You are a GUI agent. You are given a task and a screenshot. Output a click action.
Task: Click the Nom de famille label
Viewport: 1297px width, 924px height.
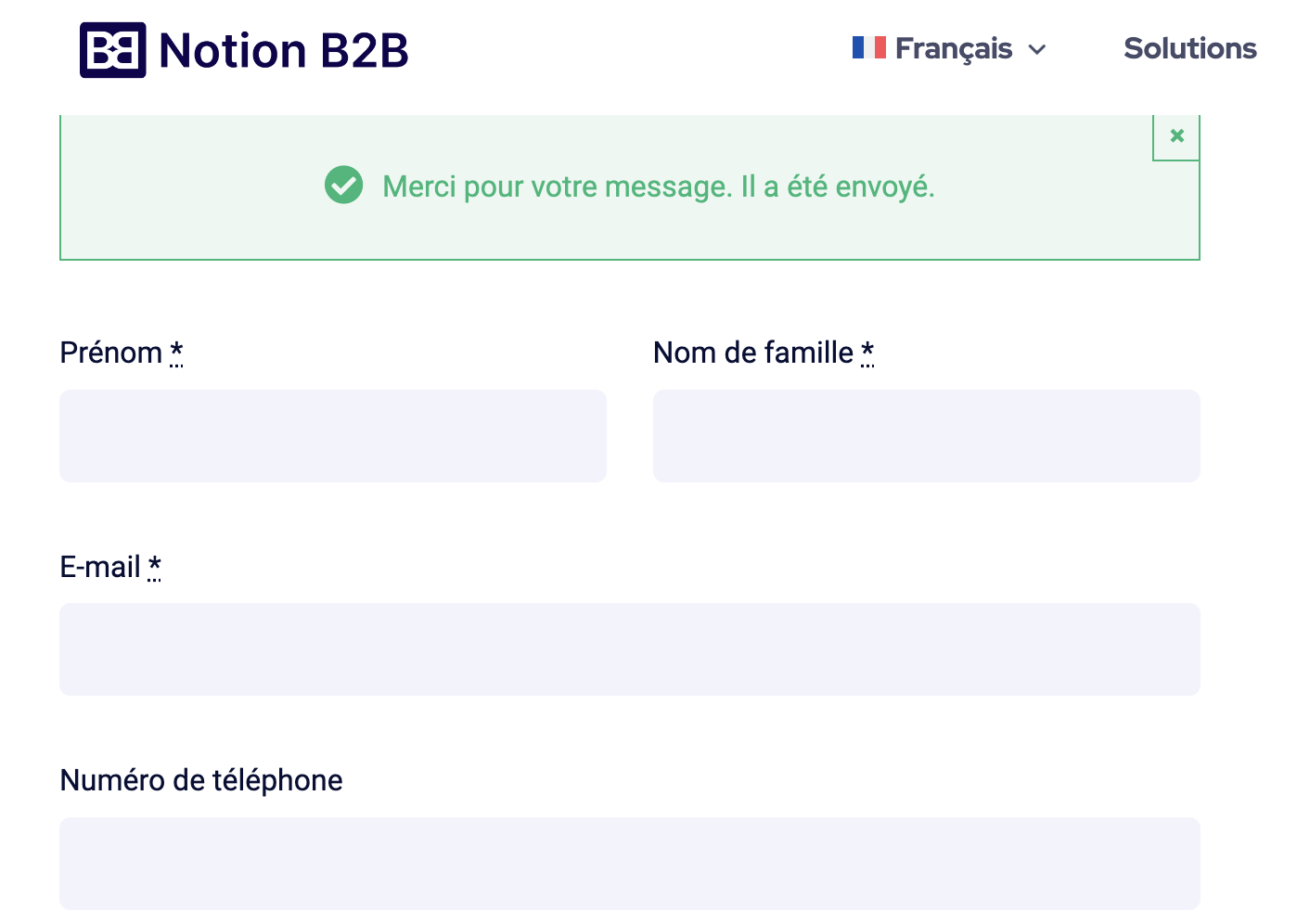pos(753,353)
